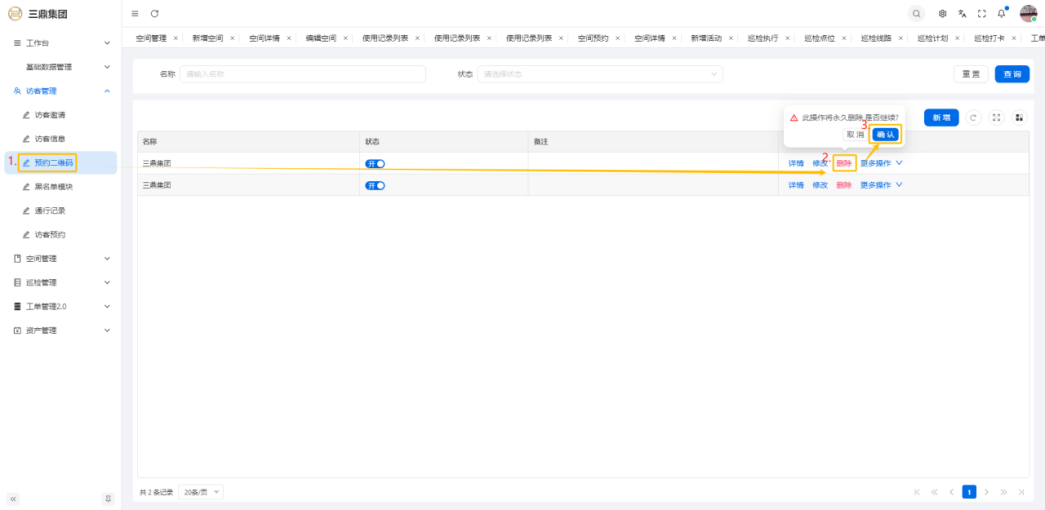The height and width of the screenshot is (510, 1045).
Task: Open column settings grid icon
Action: (1019, 117)
